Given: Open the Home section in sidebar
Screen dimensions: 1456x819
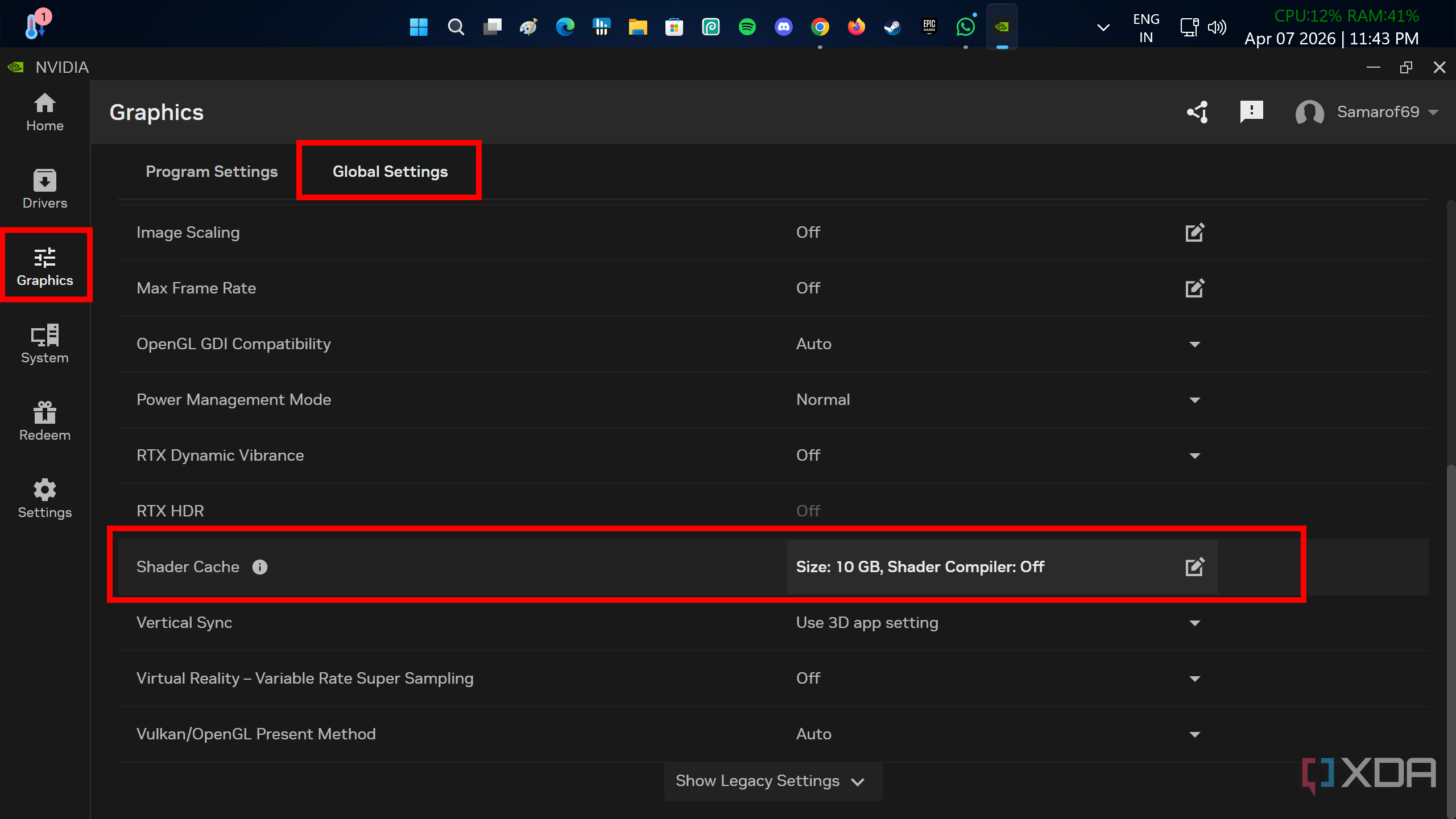Looking at the screenshot, I should click(x=44, y=113).
